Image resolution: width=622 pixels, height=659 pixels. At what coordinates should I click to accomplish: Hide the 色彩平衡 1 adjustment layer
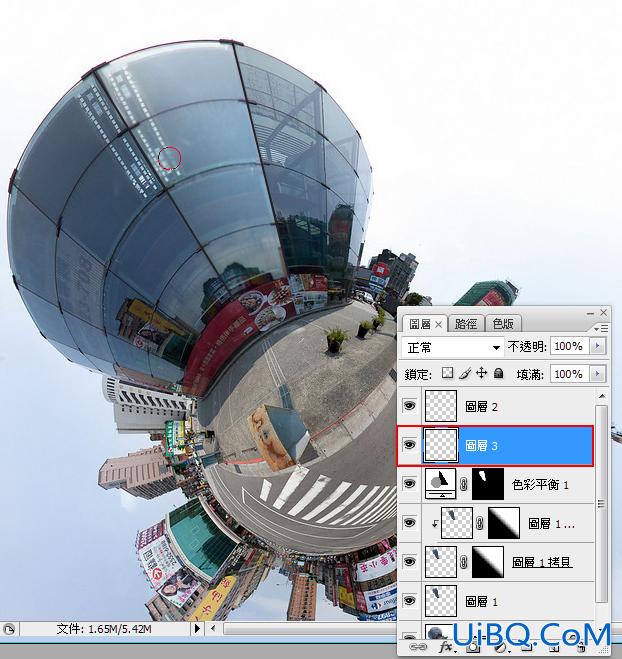409,484
